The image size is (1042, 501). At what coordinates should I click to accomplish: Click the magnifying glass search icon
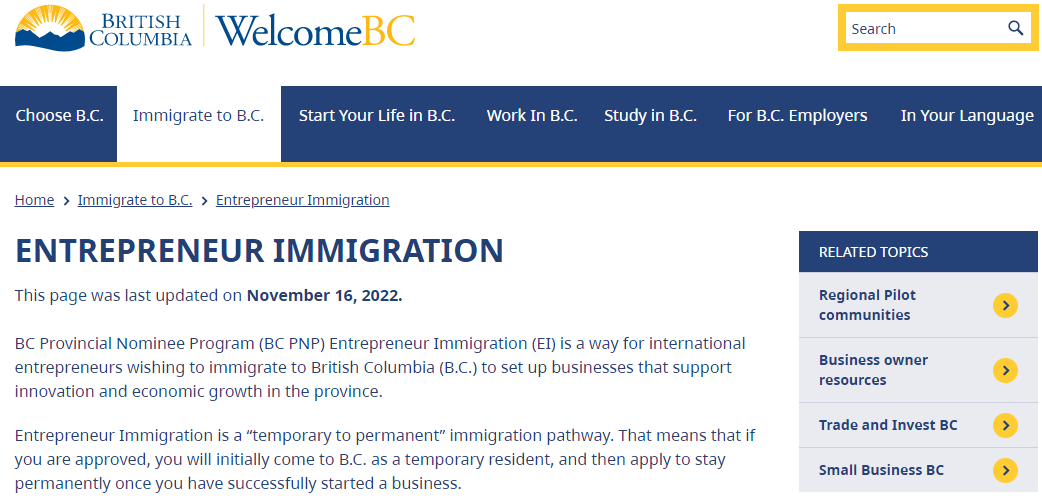(x=1015, y=28)
